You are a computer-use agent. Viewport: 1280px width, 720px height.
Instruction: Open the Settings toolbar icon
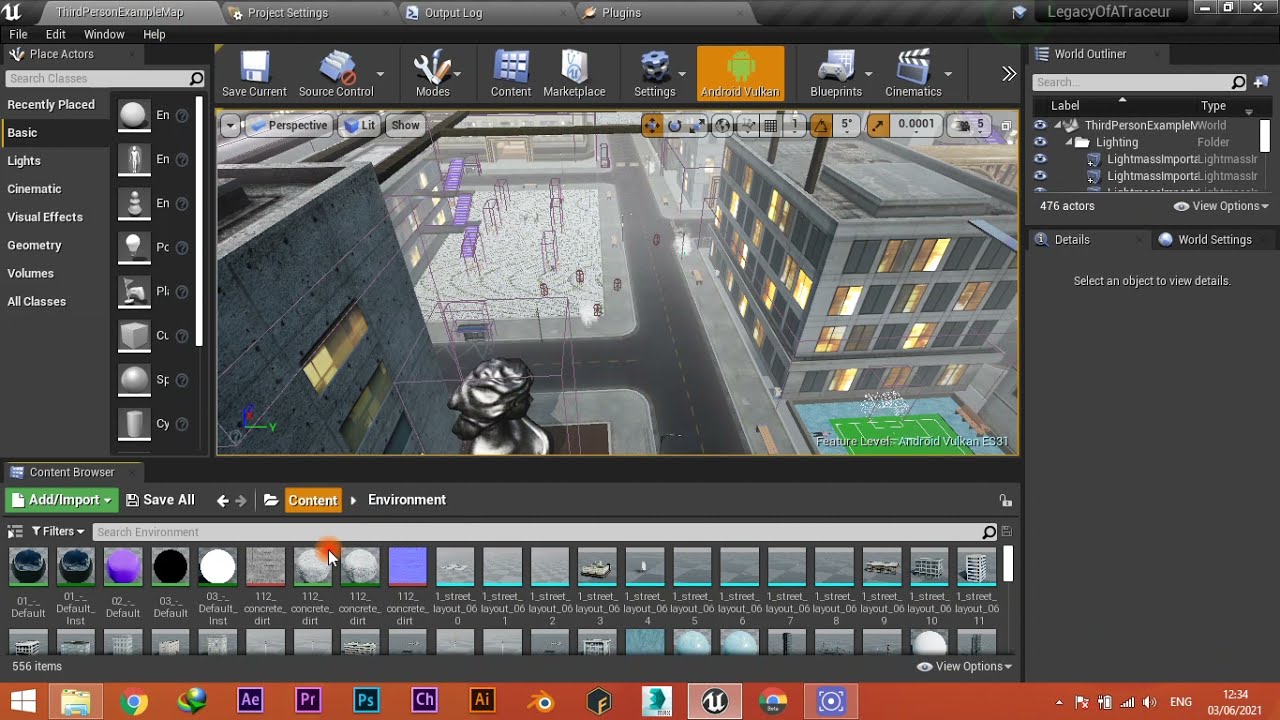point(654,74)
